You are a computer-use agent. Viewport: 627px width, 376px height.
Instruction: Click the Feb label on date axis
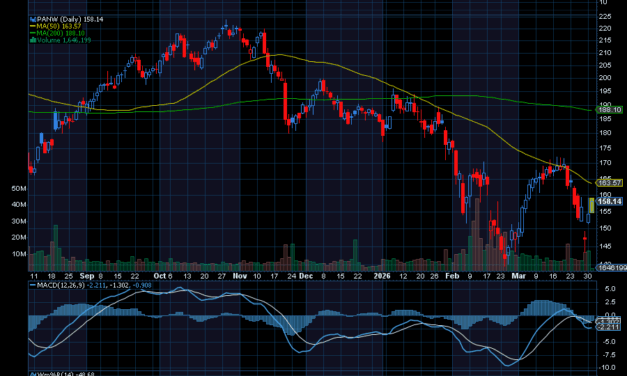pyautogui.click(x=452, y=276)
